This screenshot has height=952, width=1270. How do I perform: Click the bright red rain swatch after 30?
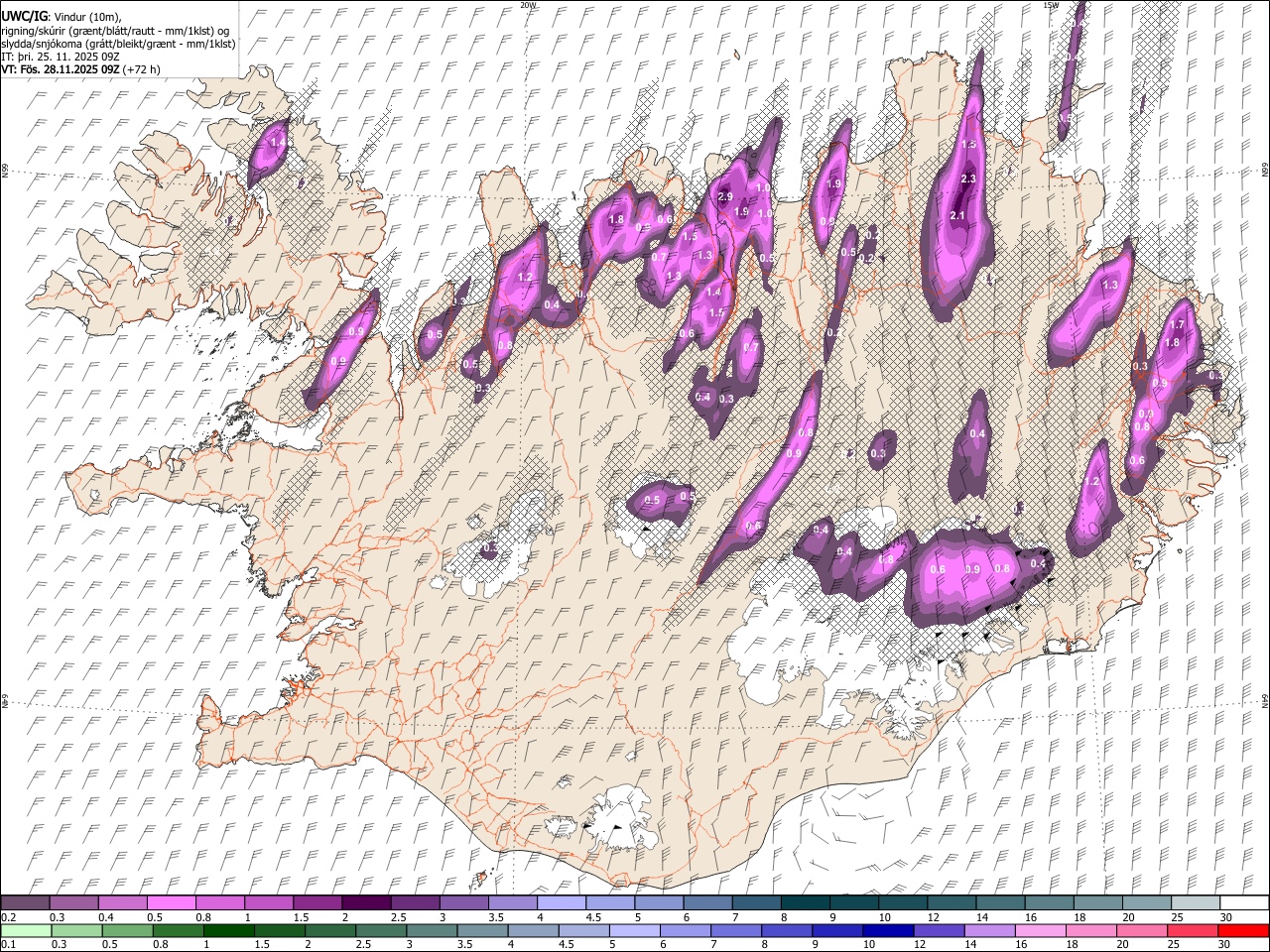pyautogui.click(x=1243, y=930)
